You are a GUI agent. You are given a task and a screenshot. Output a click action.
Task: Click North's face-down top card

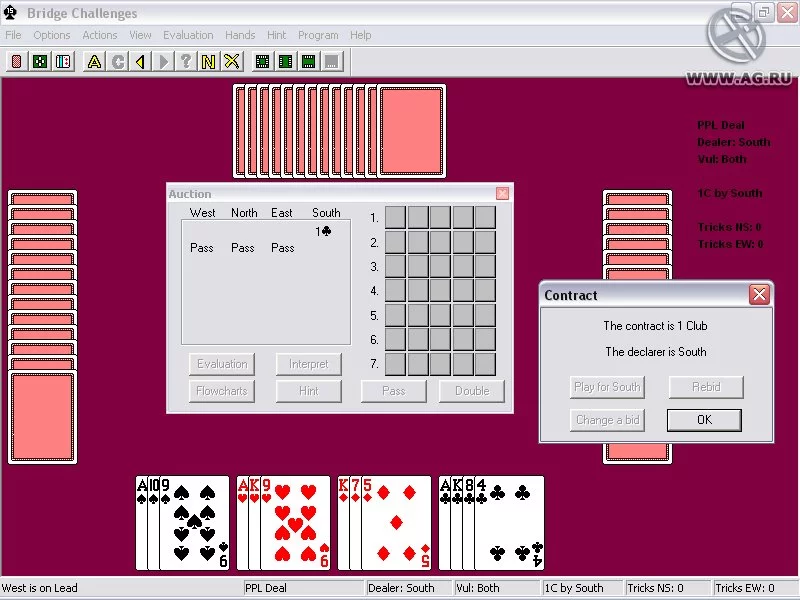412,131
